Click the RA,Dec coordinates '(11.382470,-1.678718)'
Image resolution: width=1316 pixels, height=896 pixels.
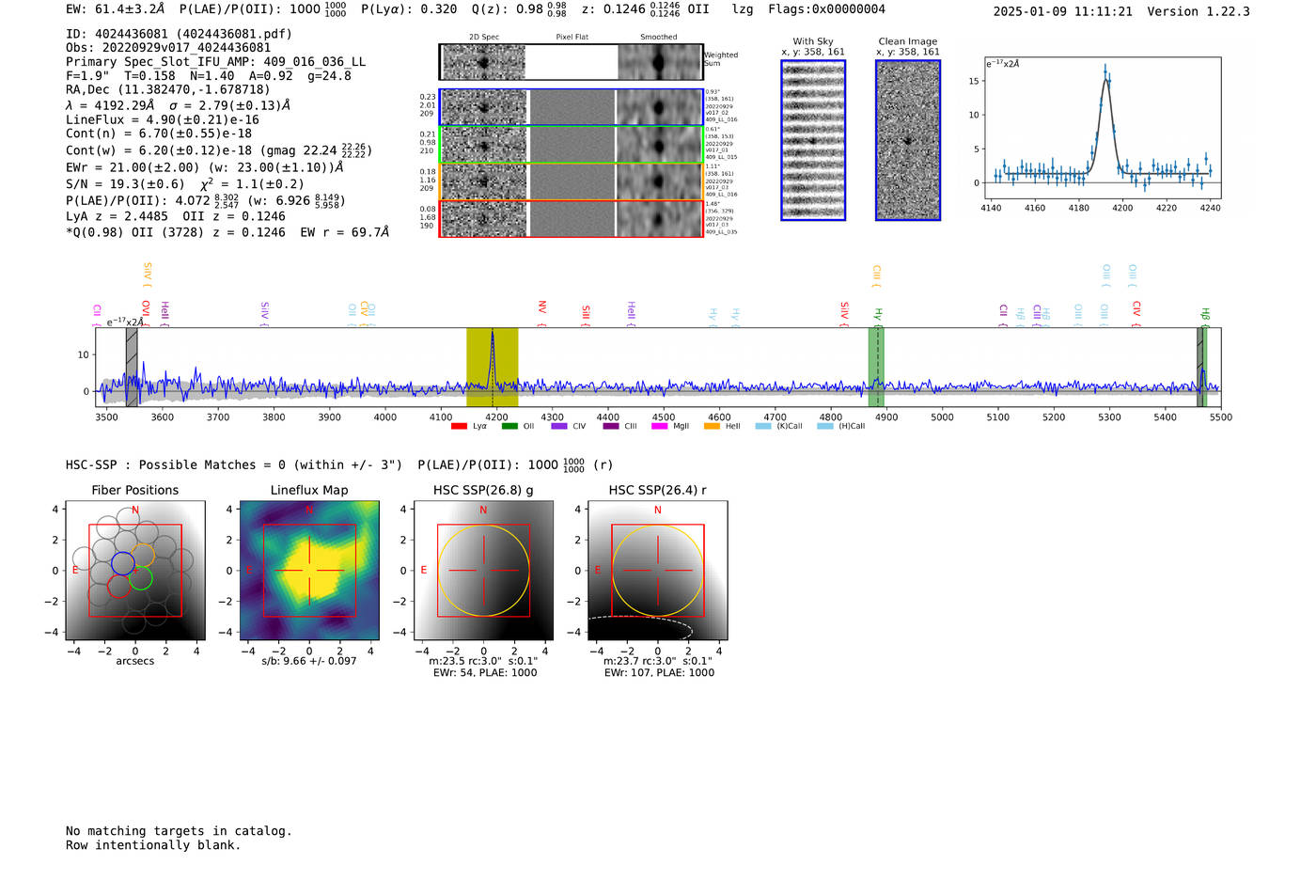pos(194,90)
